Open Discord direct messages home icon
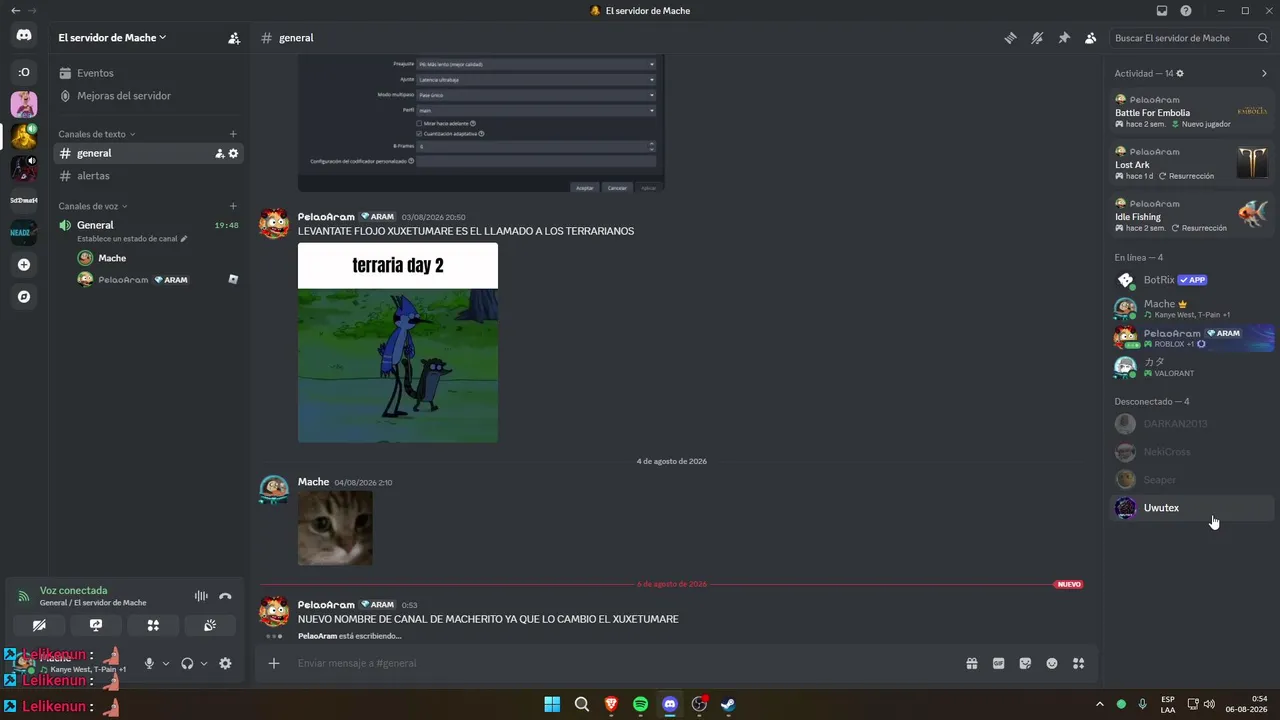Screen dimensions: 1280x720 [24, 35]
